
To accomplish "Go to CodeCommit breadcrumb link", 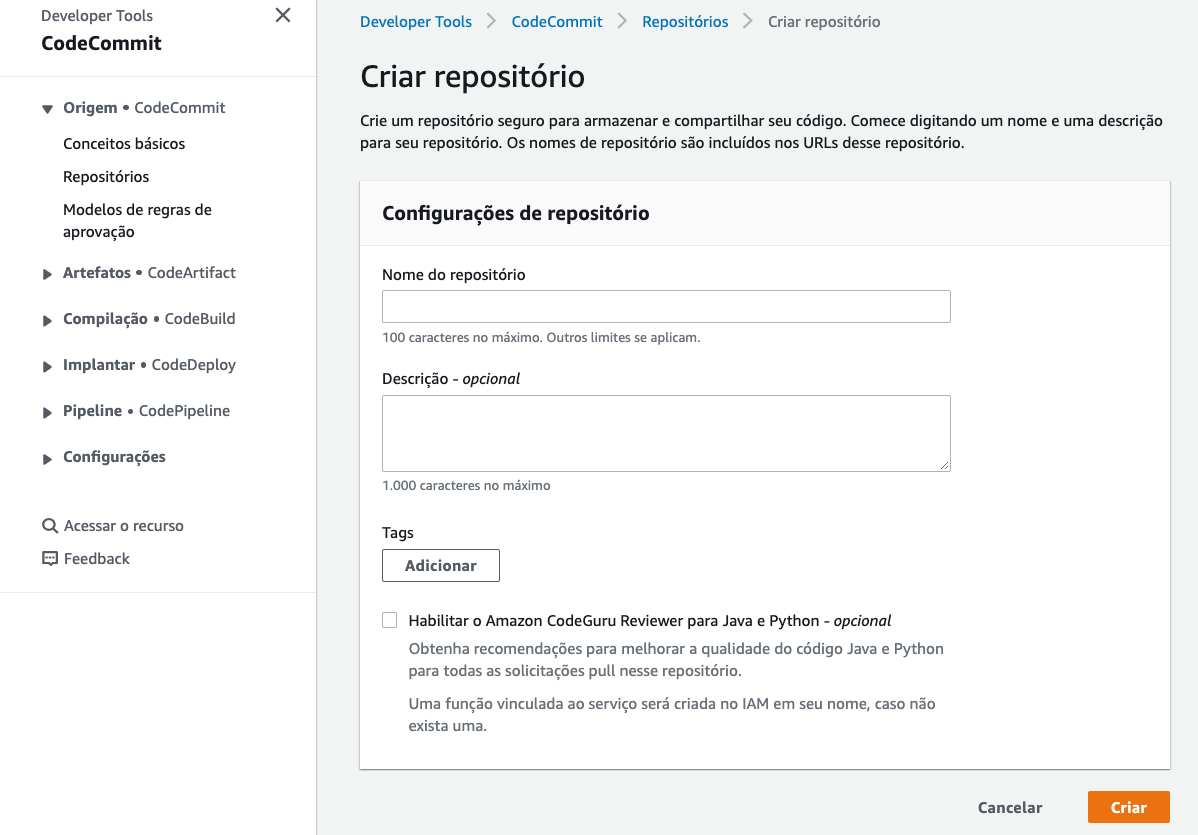I will coord(557,21).
